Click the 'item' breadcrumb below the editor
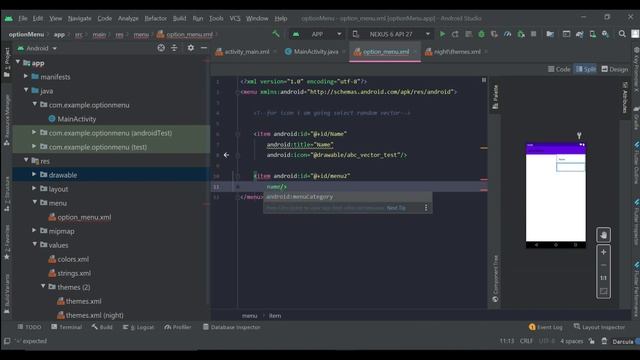 click(x=275, y=316)
